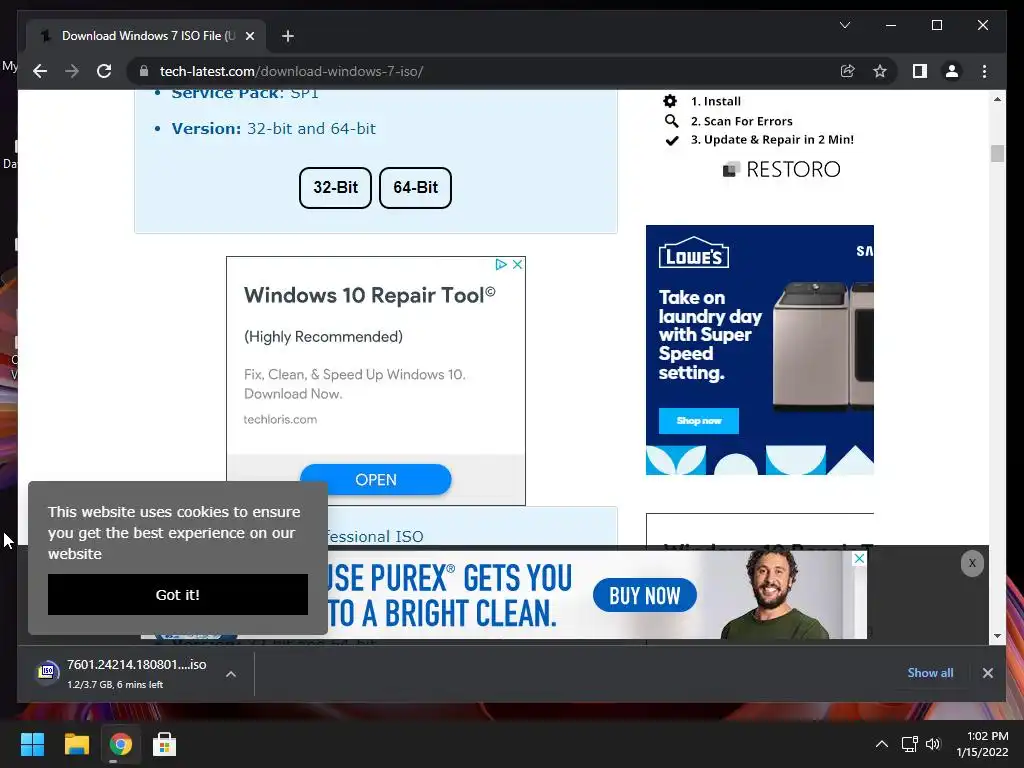This screenshot has height=768, width=1024.
Task: Click the RESTORO logo
Action: point(782,169)
